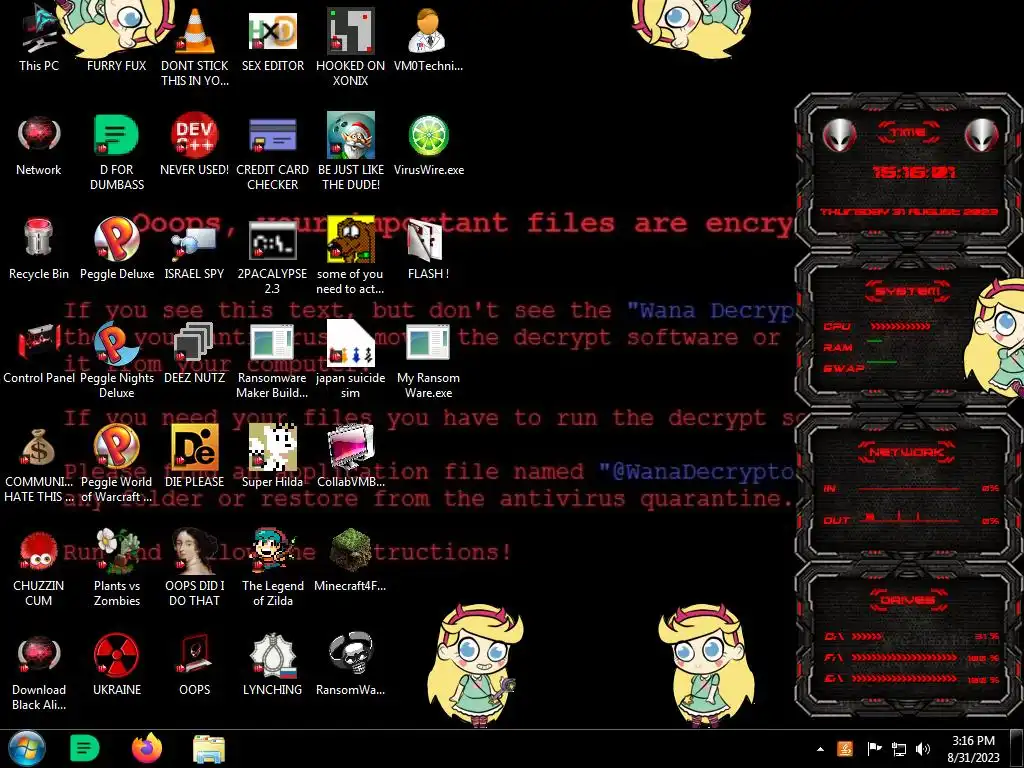The image size is (1024, 768).
Task: Select the money bag COMMUNI... HATE THIS icon
Action: pyautogui.click(x=39, y=464)
